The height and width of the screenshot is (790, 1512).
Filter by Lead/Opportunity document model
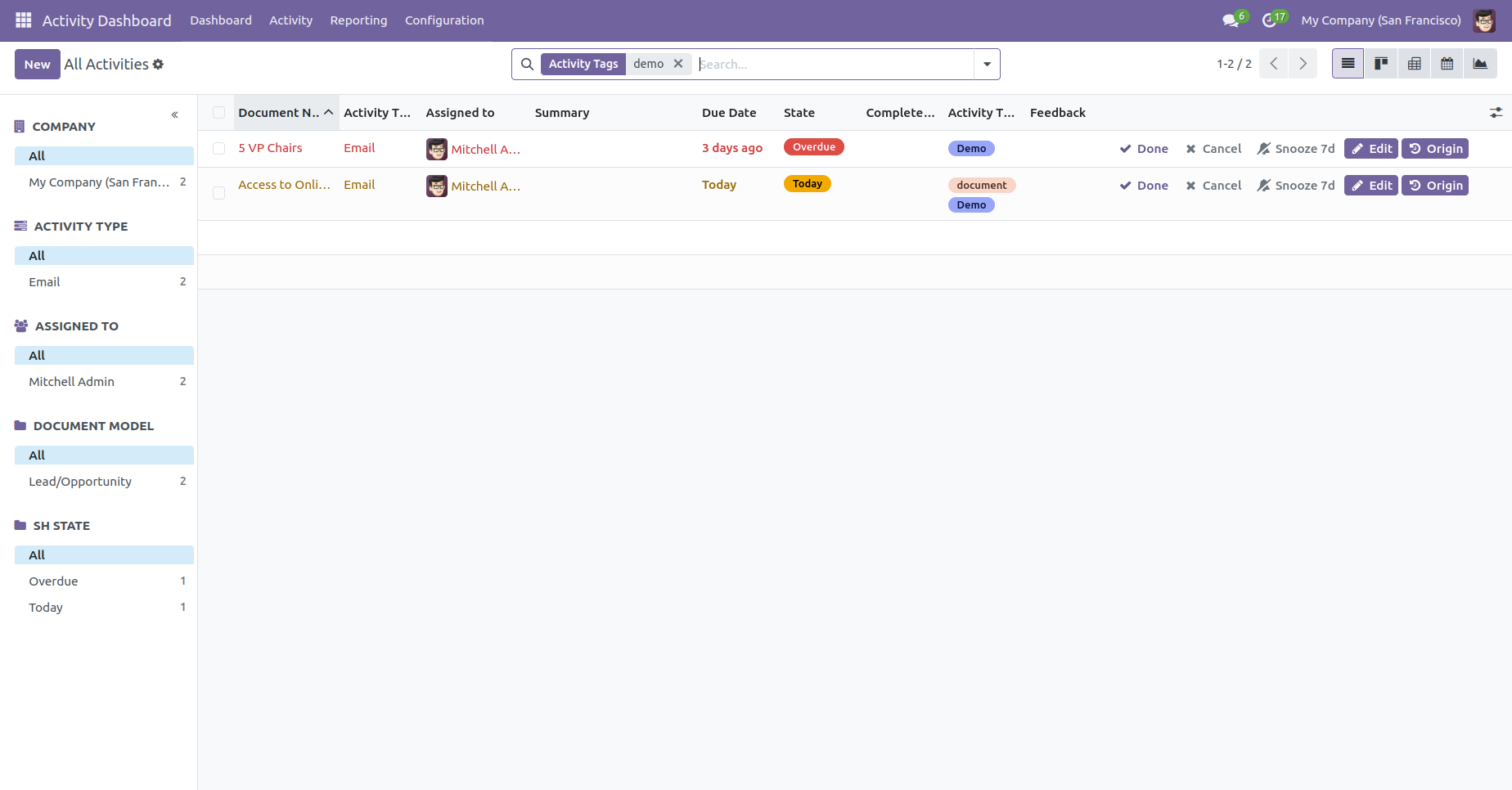pos(105,482)
